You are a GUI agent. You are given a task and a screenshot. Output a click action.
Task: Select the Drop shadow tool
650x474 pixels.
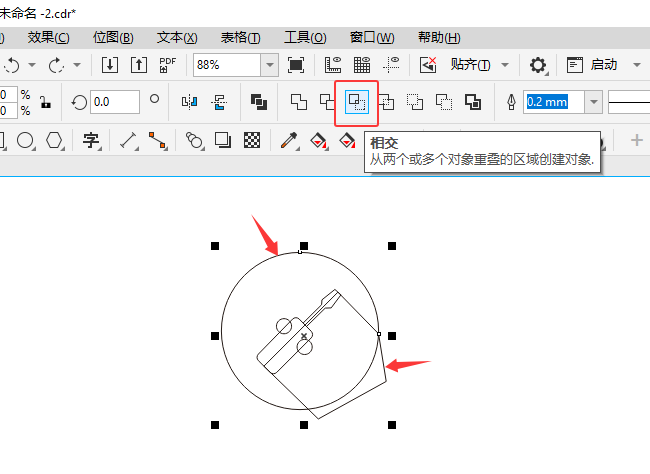(223, 141)
